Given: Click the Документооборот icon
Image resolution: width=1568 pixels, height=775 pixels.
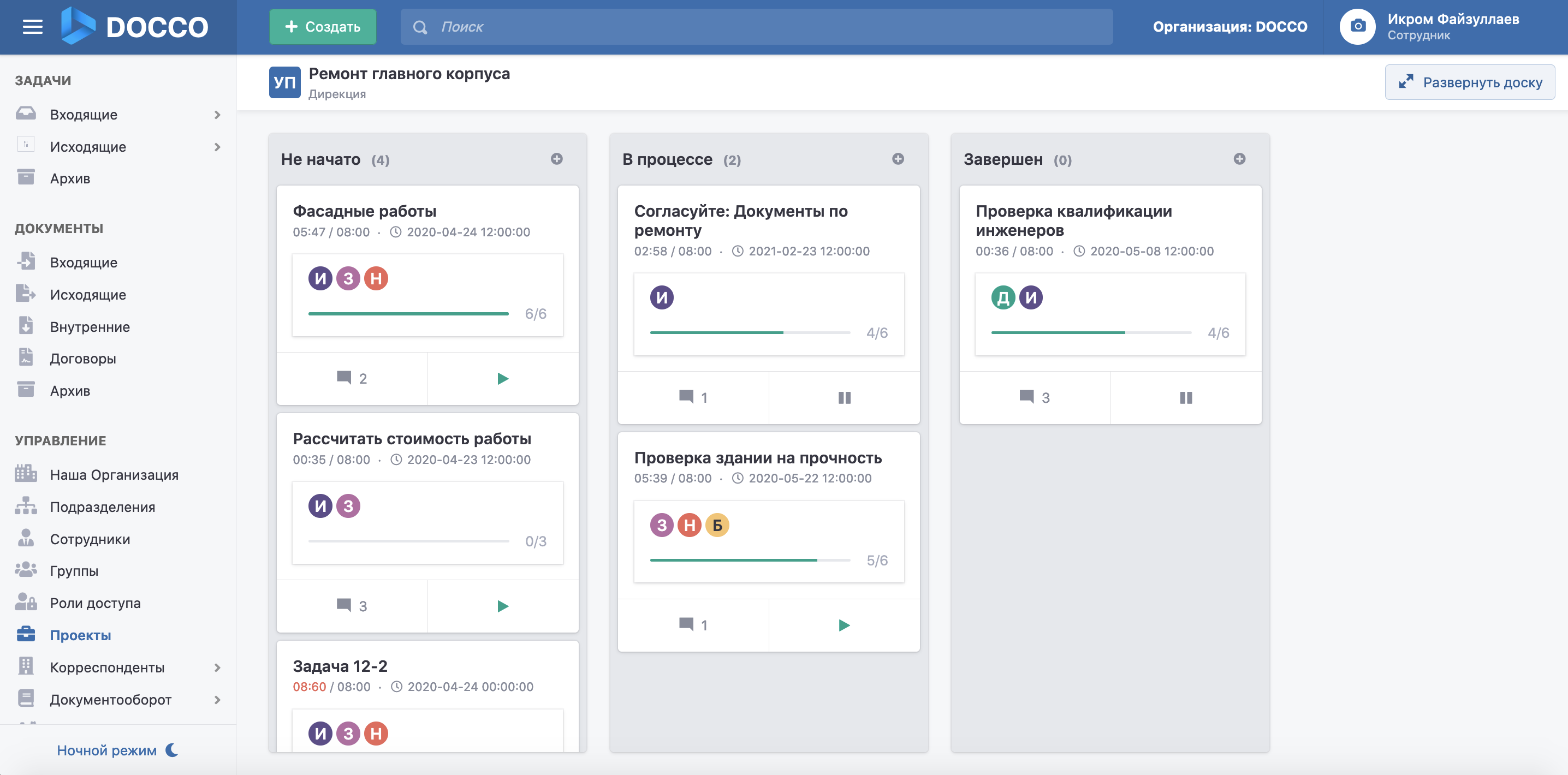Looking at the screenshot, I should coord(26,699).
